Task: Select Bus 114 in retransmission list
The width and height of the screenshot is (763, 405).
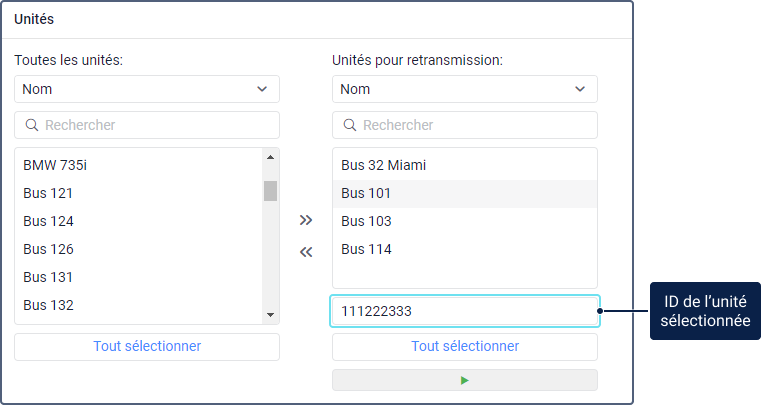Action: 366,249
